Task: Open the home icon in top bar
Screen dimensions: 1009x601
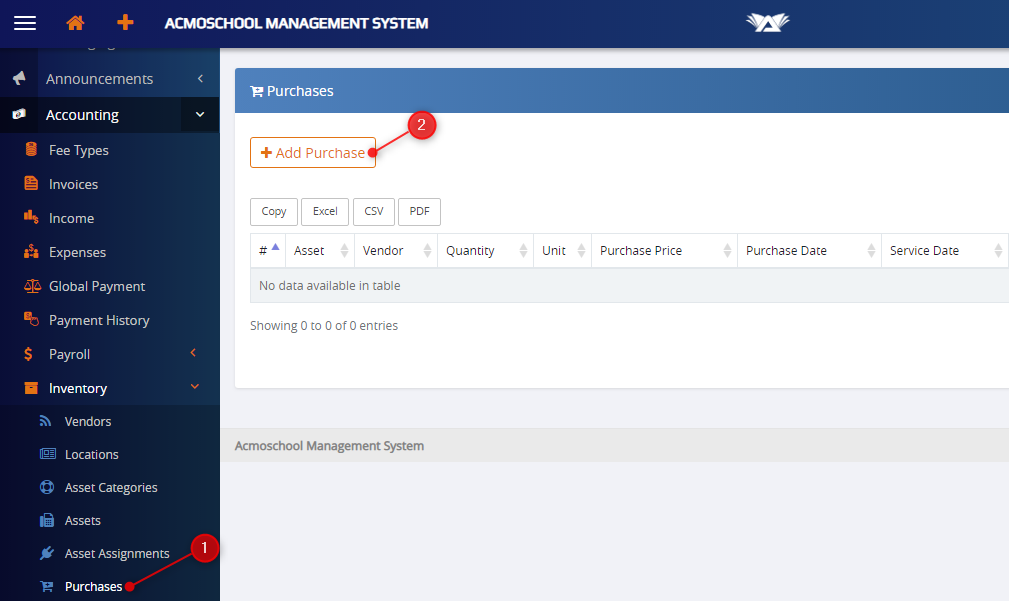Action: coord(75,23)
